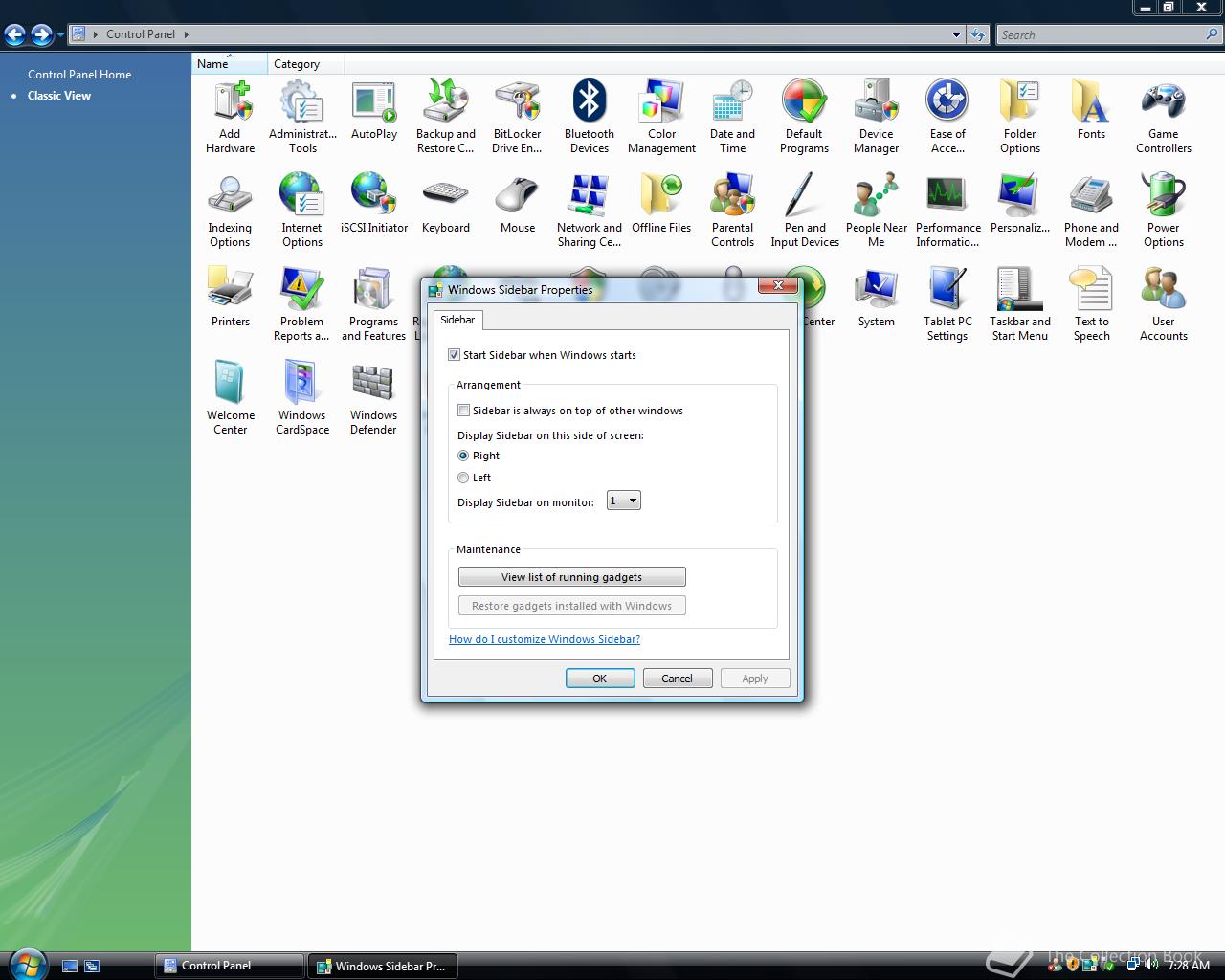
Task: Select the Right side radio button
Action: click(x=464, y=456)
